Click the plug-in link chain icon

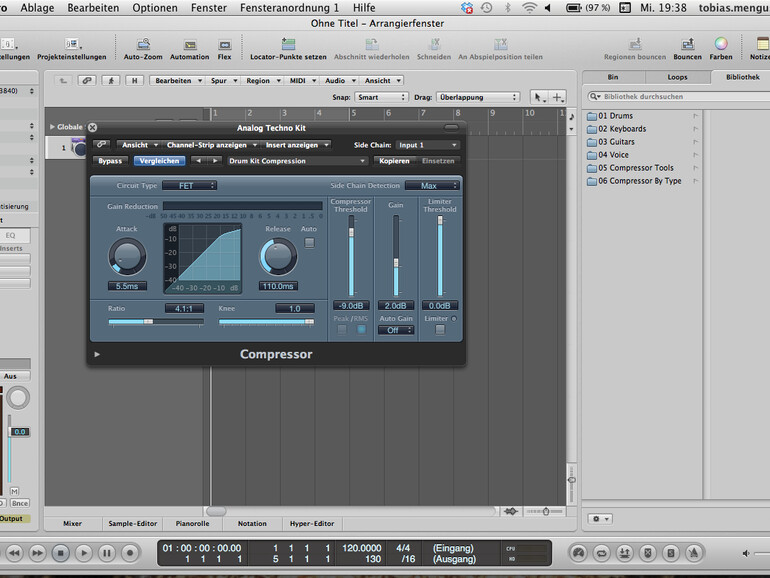point(101,145)
